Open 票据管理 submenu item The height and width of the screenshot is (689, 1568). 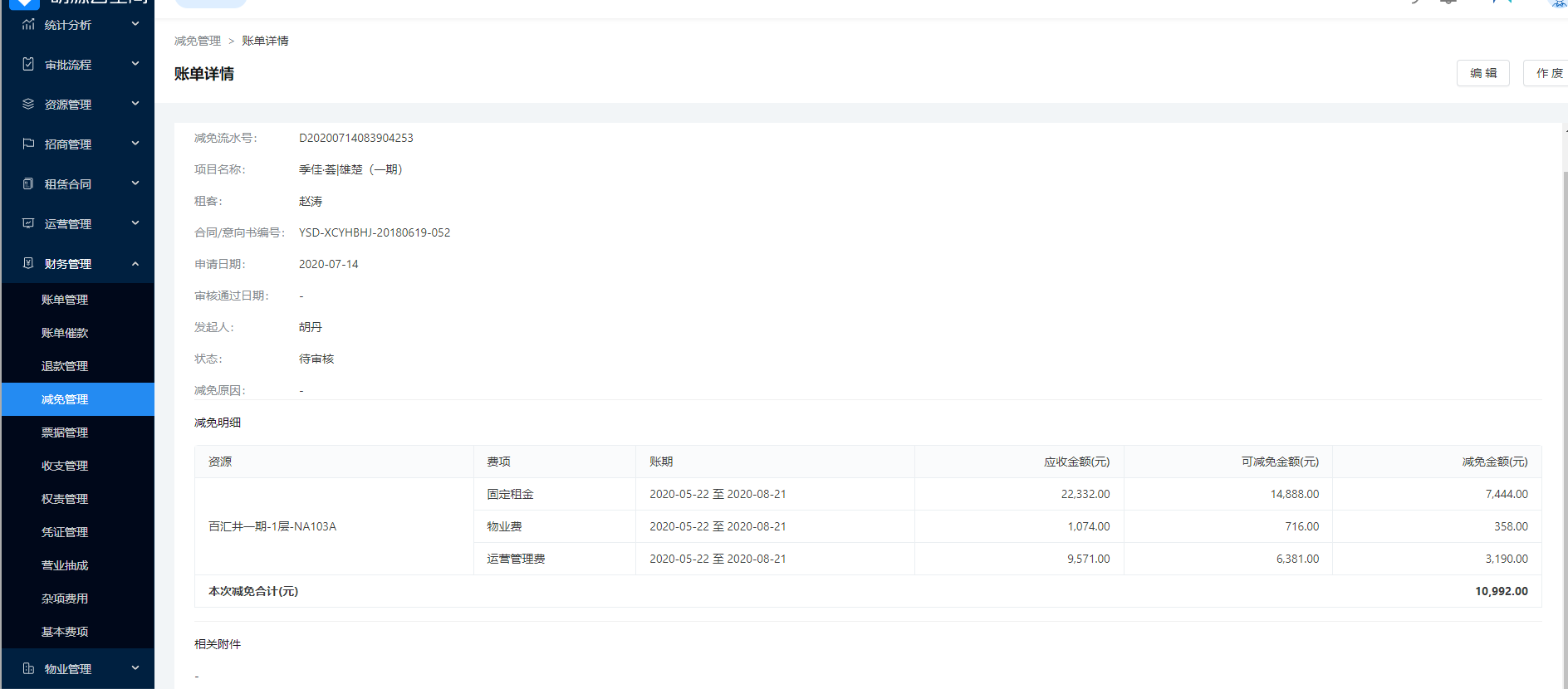click(65, 432)
